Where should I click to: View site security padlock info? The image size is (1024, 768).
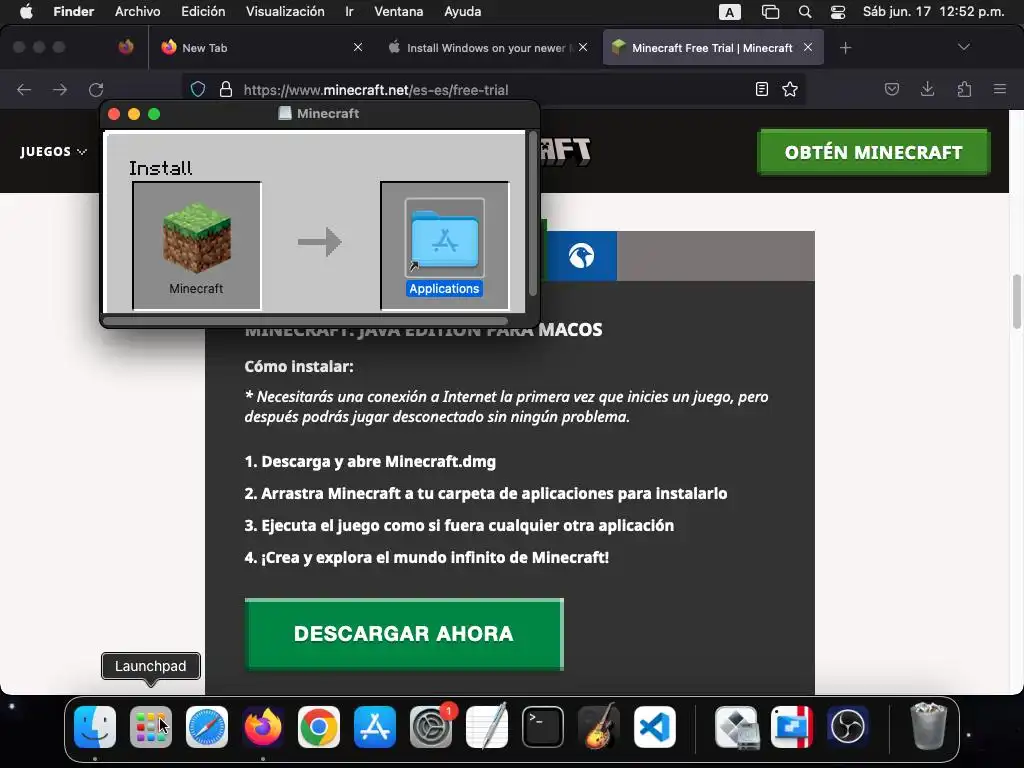point(226,89)
